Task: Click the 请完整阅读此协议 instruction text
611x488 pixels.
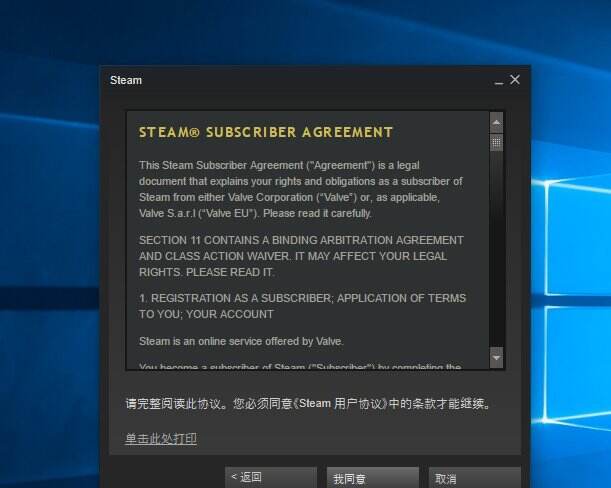Action: click(307, 403)
